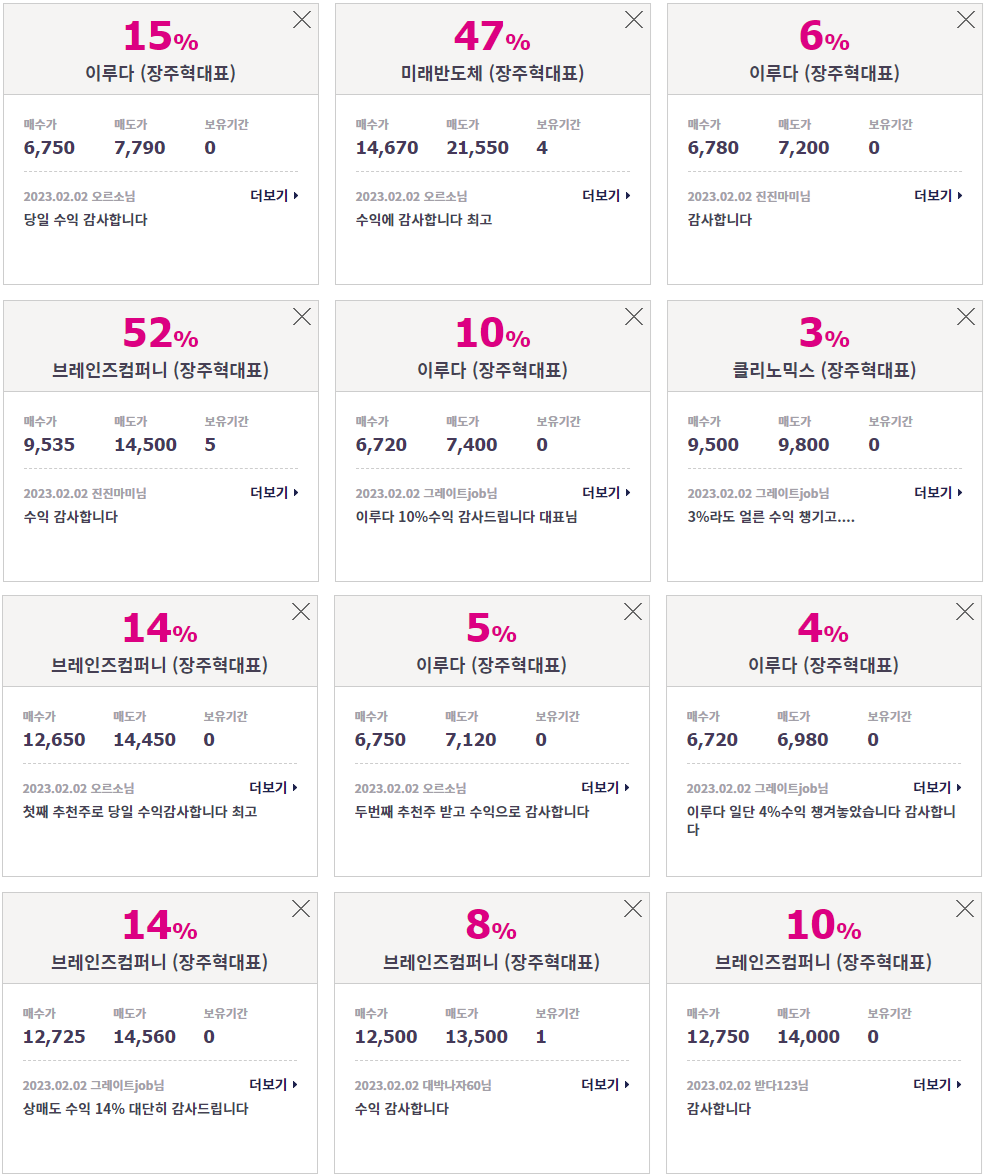This screenshot has width=986, height=1175.
Task: Close the 8% 브레인즈컴퍼니 card
Action: (633, 909)
